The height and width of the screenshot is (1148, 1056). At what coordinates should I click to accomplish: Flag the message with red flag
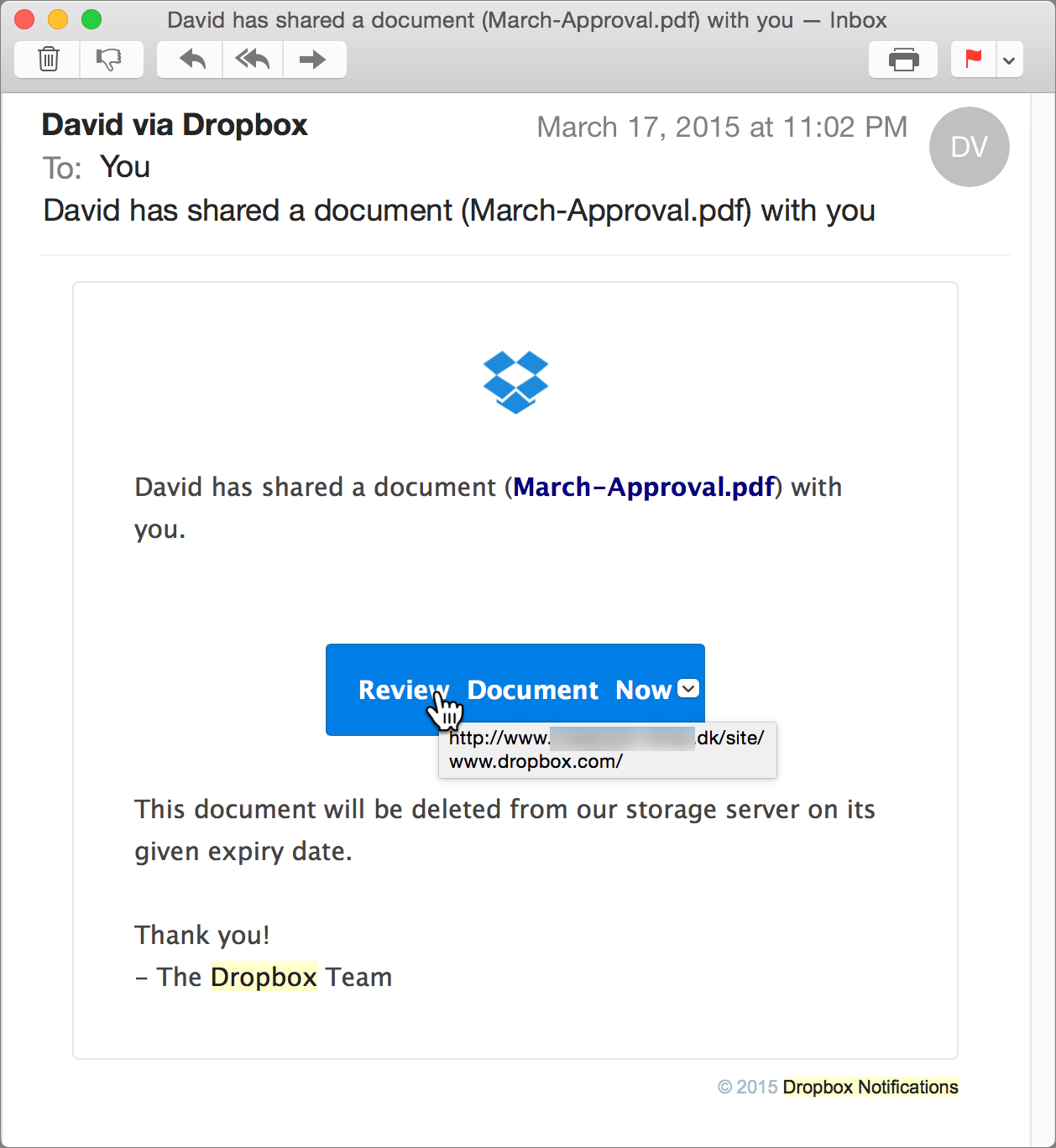tap(974, 60)
